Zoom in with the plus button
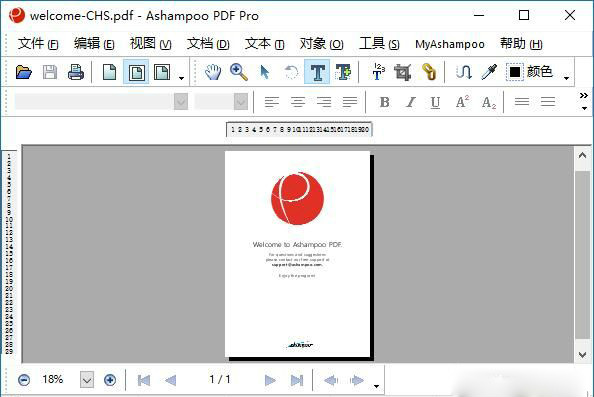594x397 pixels. 110,380
